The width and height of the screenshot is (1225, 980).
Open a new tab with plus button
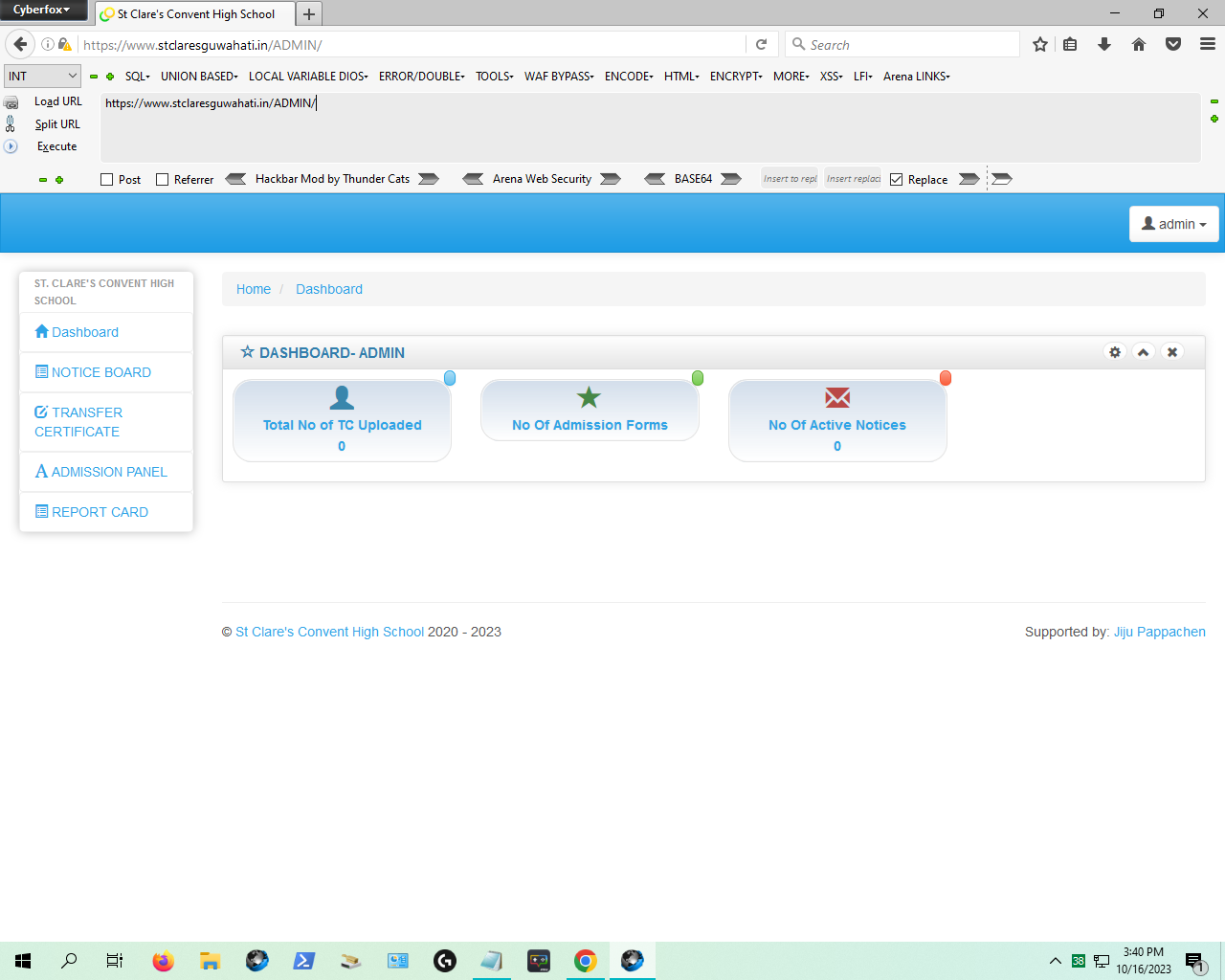point(309,14)
